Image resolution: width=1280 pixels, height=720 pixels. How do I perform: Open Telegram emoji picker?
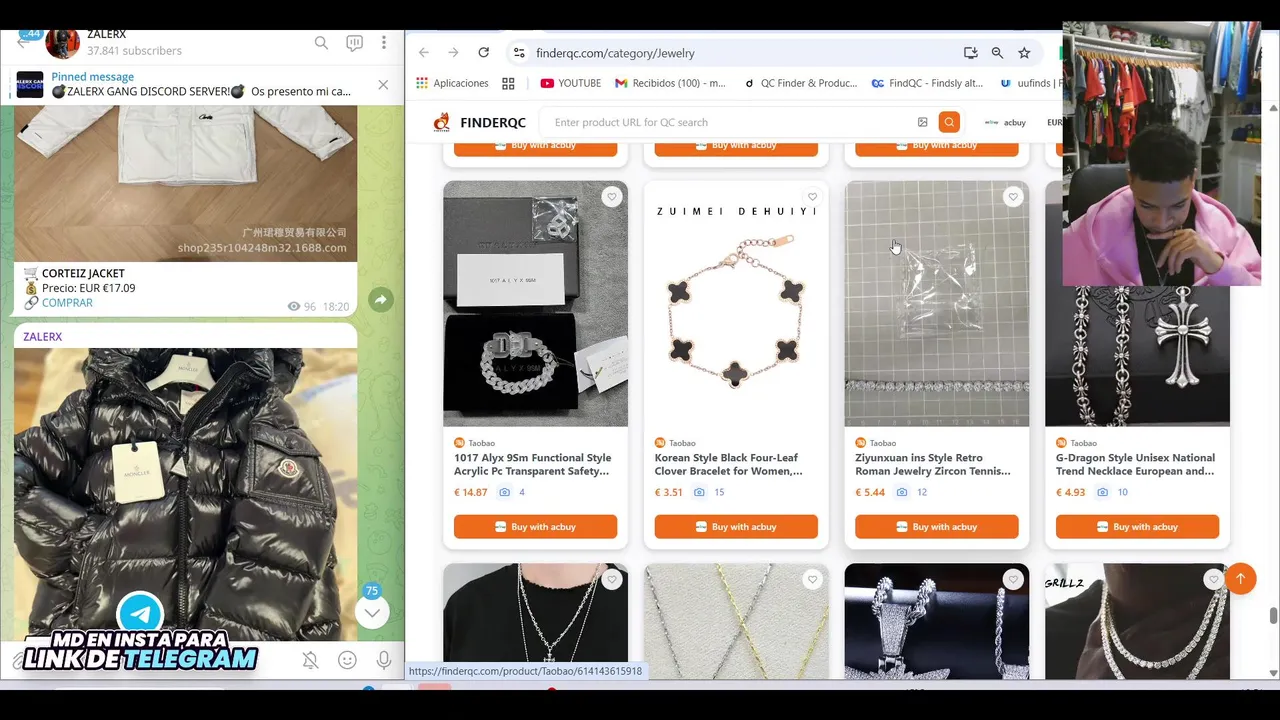click(x=347, y=660)
